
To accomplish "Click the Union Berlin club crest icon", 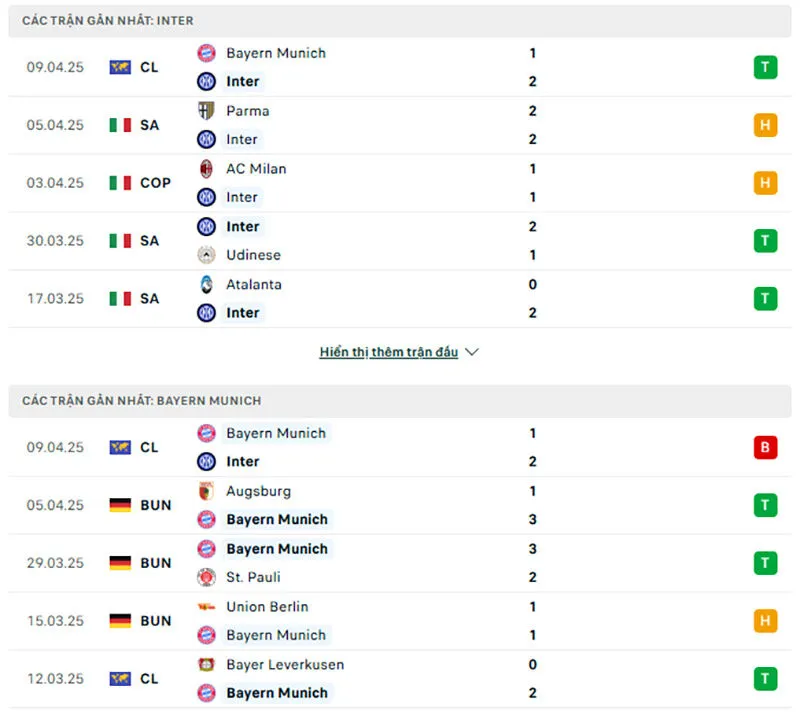I will [x=206, y=607].
